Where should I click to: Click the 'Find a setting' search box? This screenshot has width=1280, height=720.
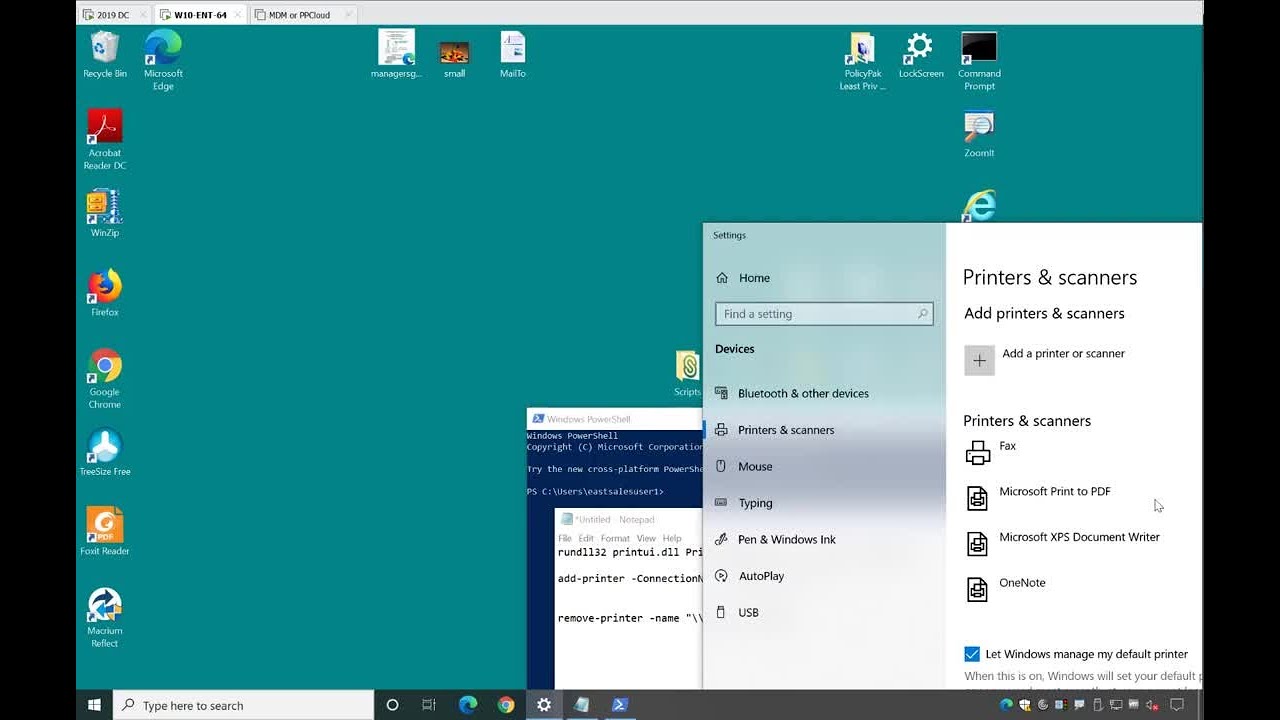824,314
